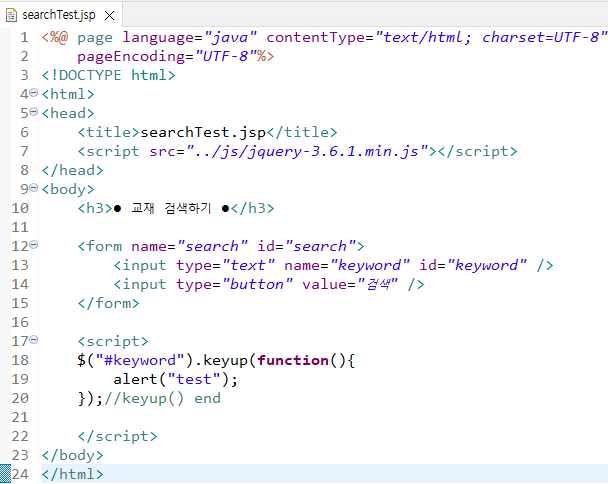Click the line 24 marker in left ruler
The width and height of the screenshot is (608, 484).
tap(5, 474)
